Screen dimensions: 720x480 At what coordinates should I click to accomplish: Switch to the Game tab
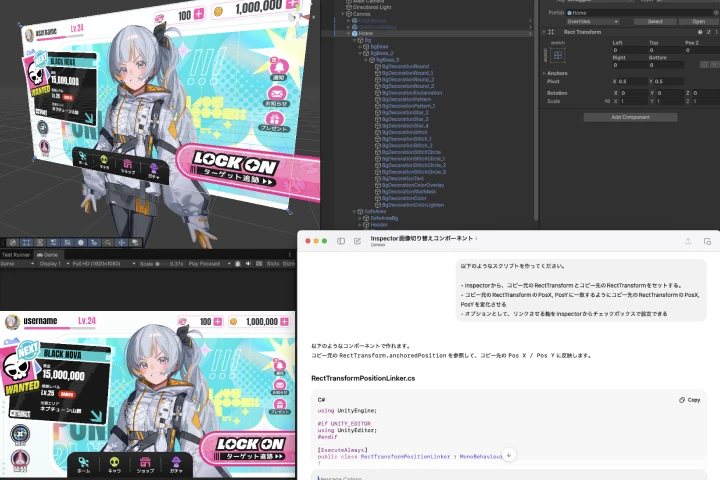click(48, 254)
